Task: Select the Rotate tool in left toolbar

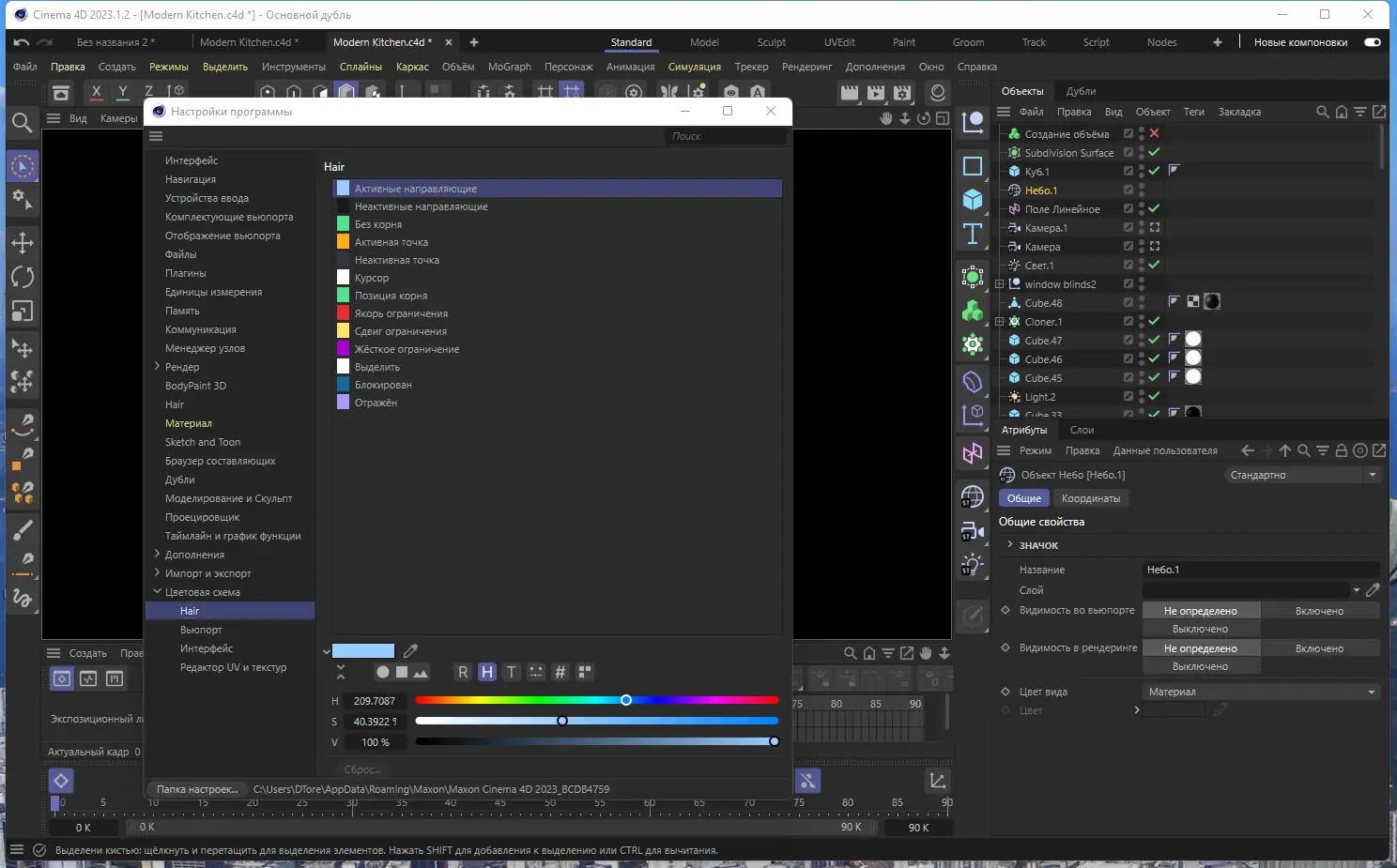Action: click(x=23, y=277)
